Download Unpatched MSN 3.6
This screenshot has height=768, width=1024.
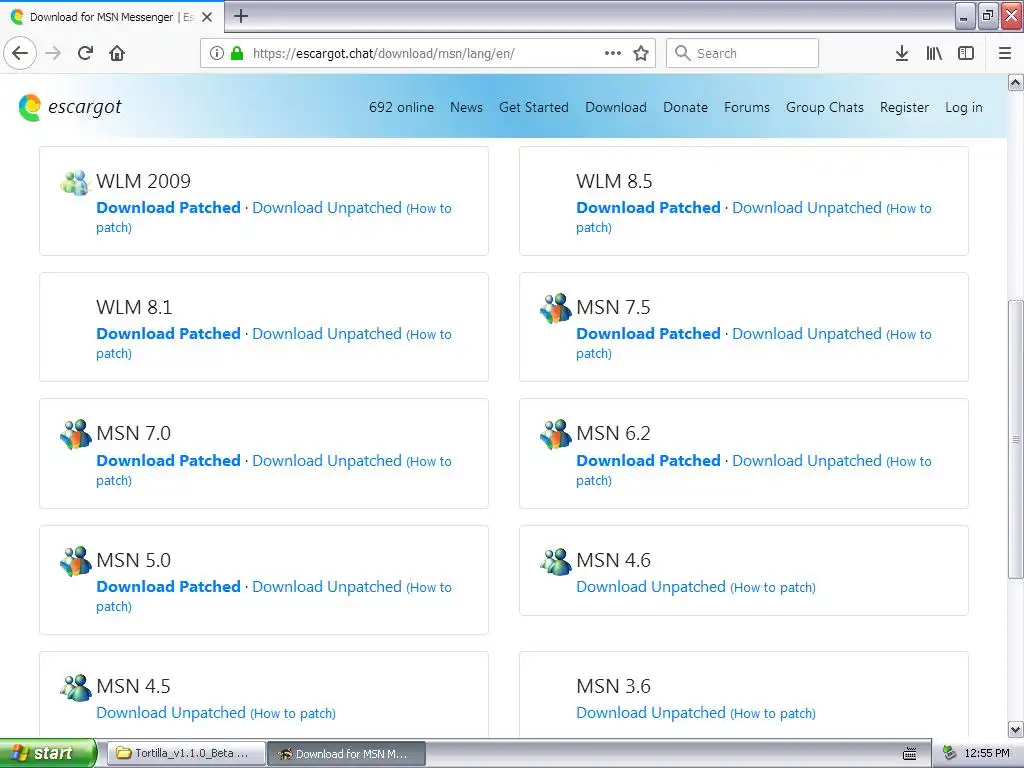coord(650,712)
